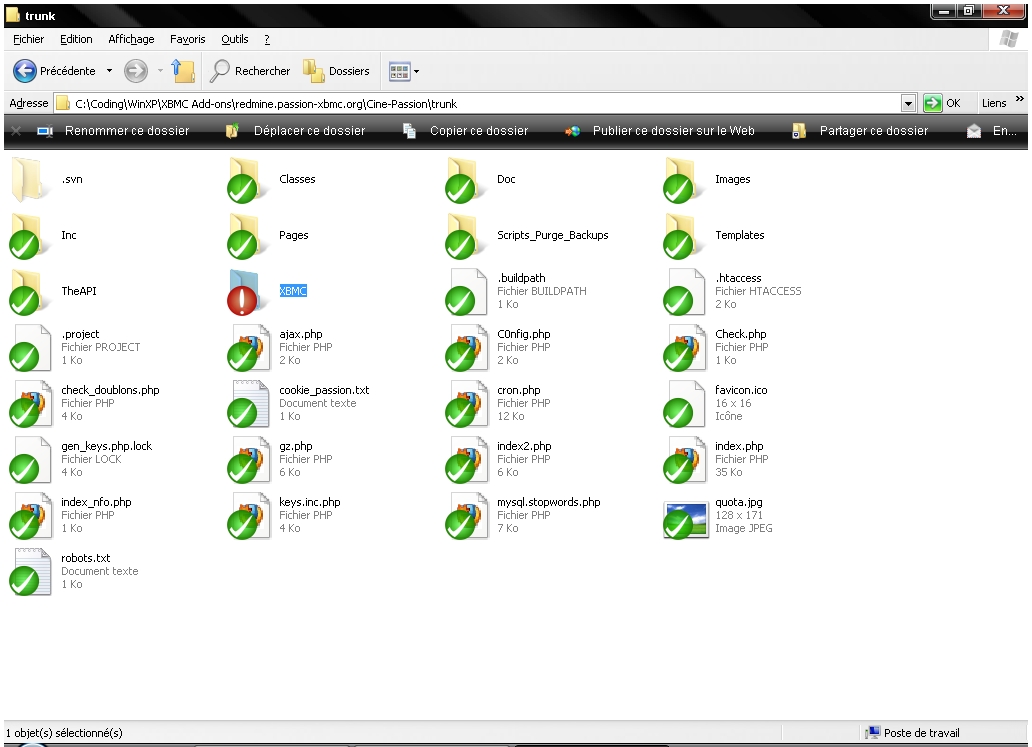Open the ? help menu
The width and height of the screenshot is (1032, 747).
click(267, 39)
